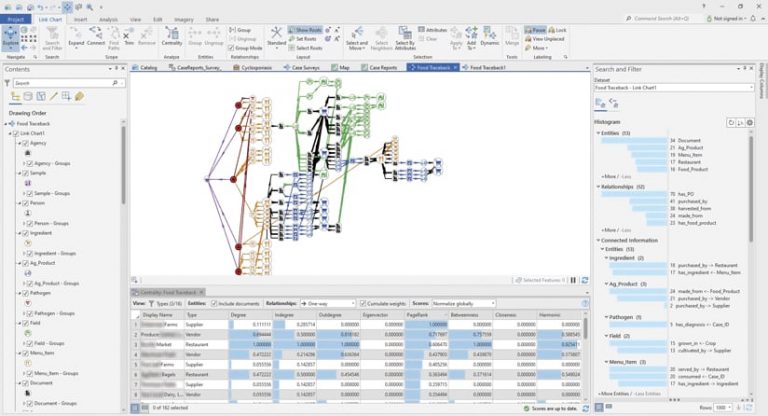Click Select Roots button

[x=305, y=48]
